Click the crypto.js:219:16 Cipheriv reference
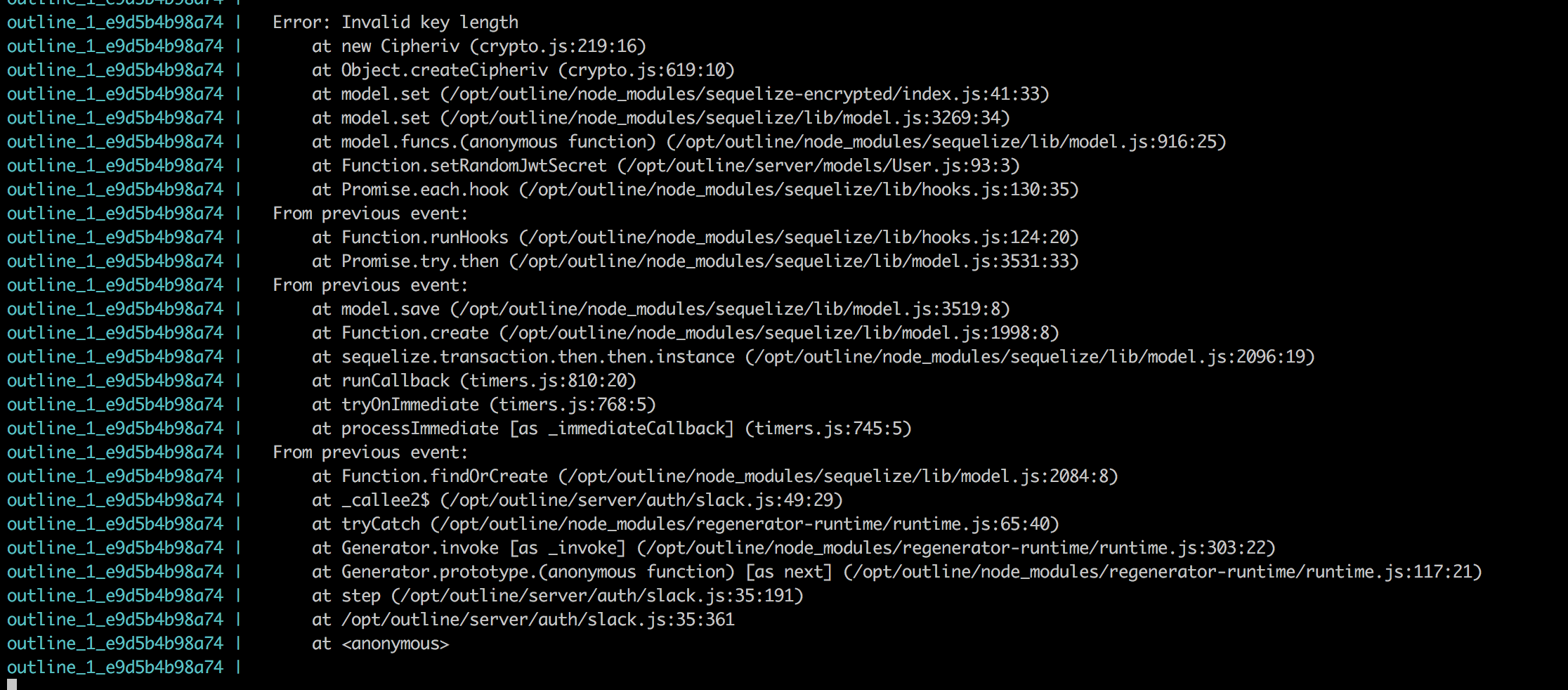The width and height of the screenshot is (1568, 690). pyautogui.click(x=558, y=46)
